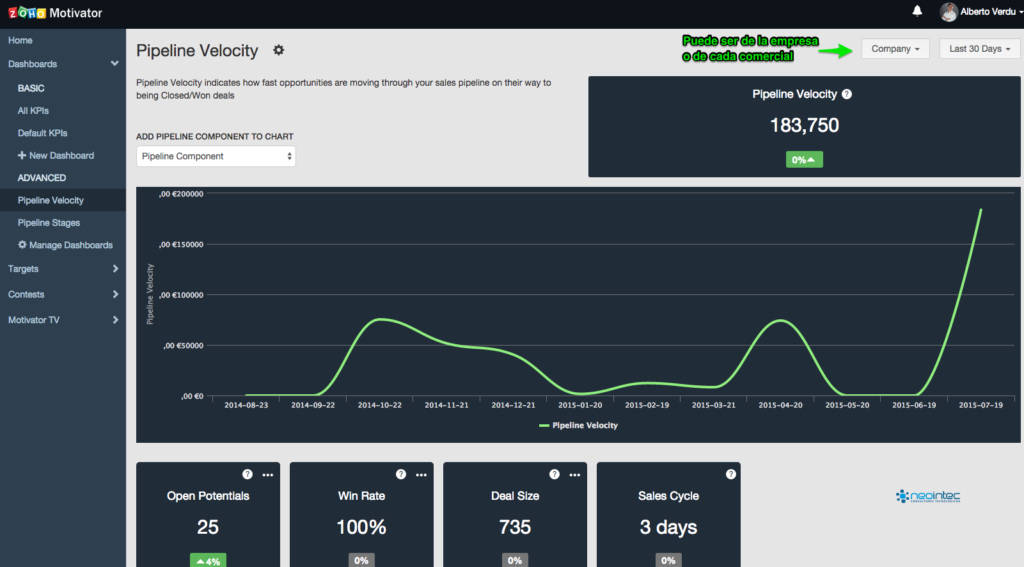1024x567 pixels.
Task: Click the ADVANCED section heading
Action: point(42,178)
